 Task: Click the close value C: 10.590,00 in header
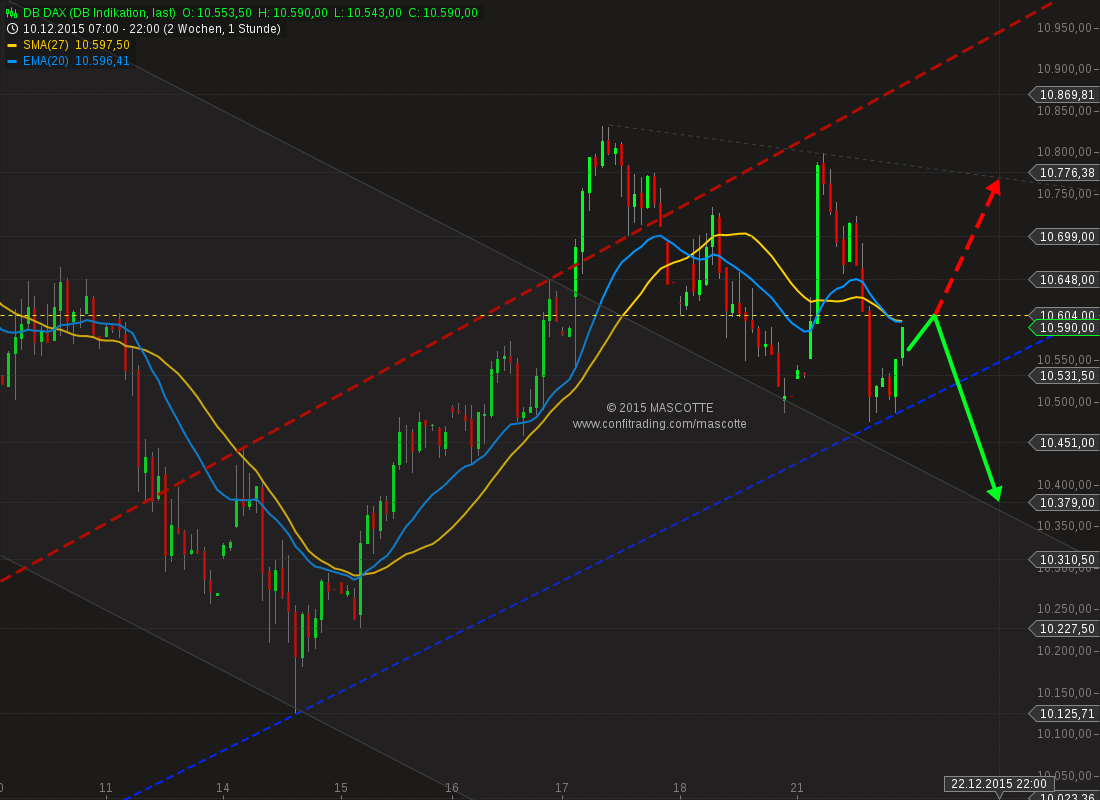tap(443, 13)
